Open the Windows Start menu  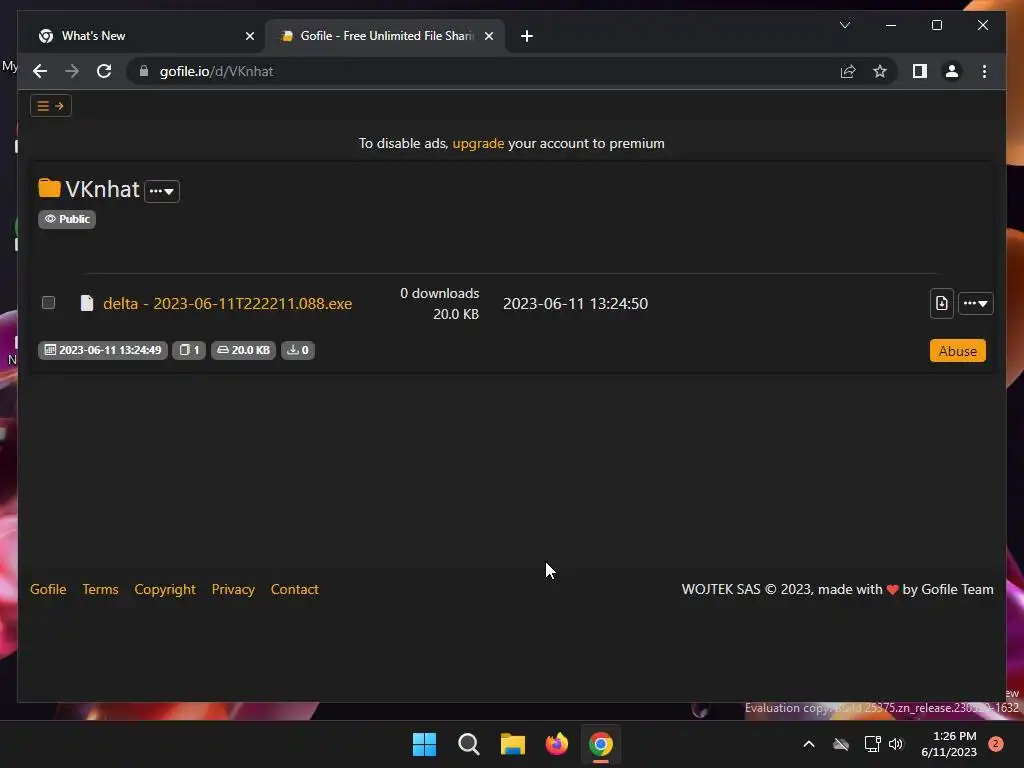(424, 744)
